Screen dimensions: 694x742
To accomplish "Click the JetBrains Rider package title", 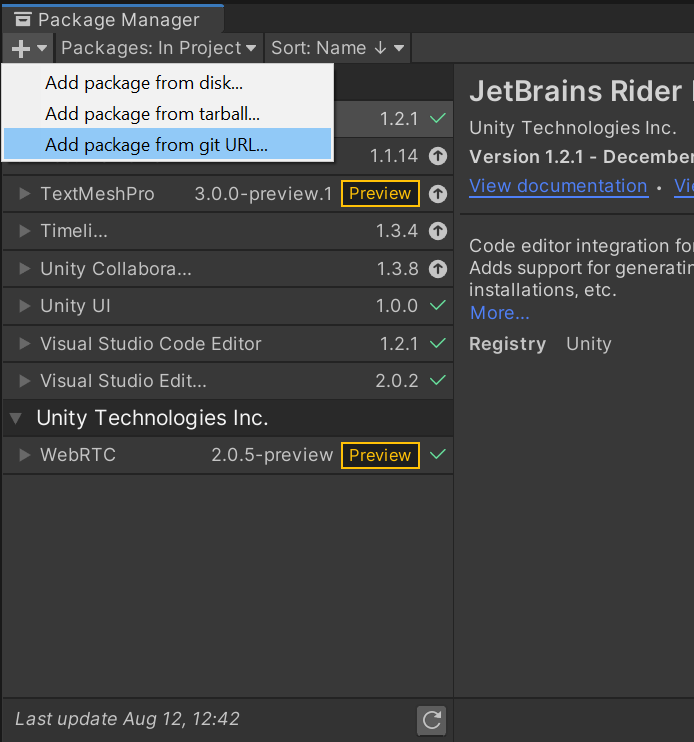I will pos(581,91).
